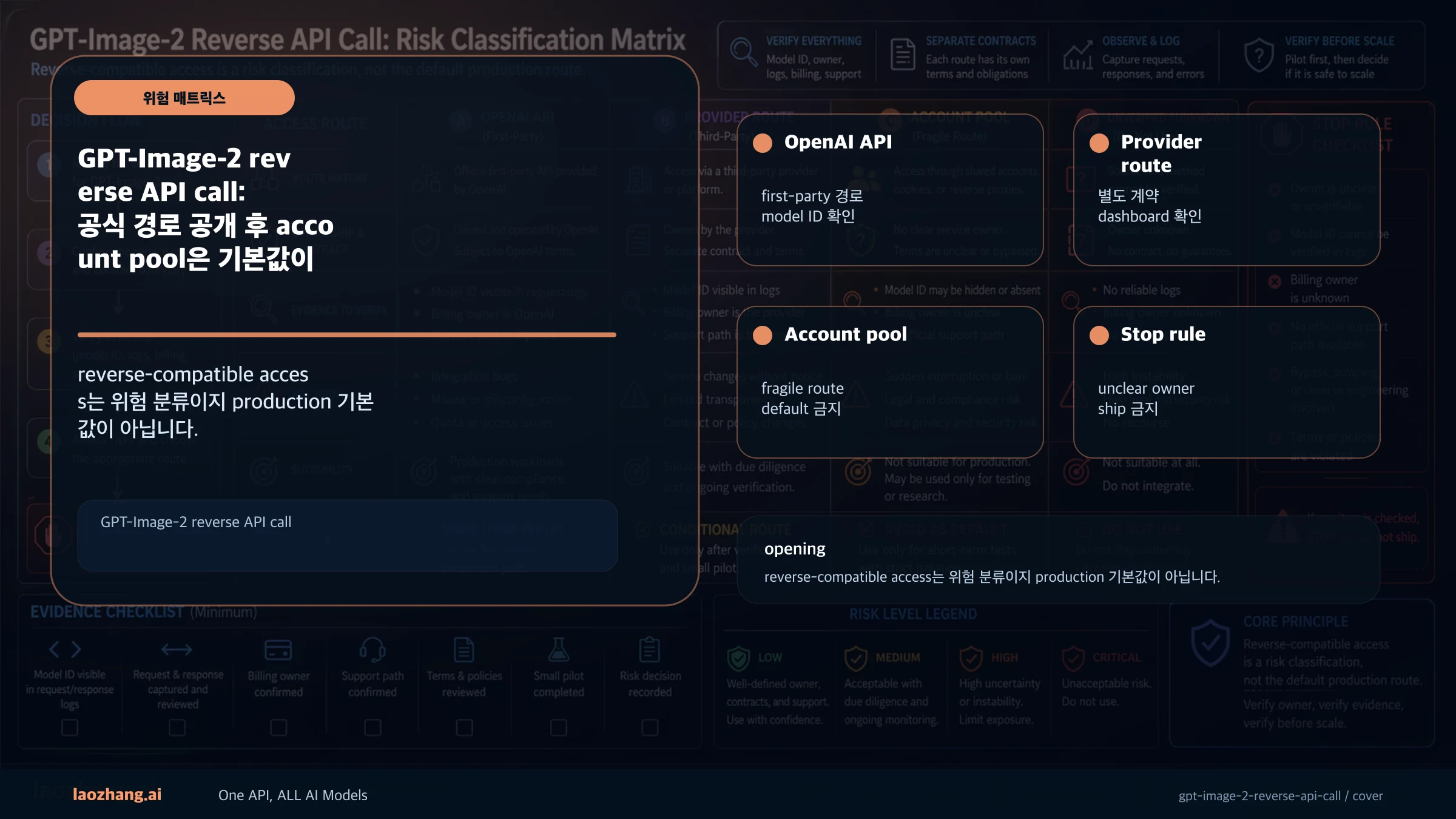Click the text 'No reliable logs'
Image resolution: width=1456 pixels, height=819 pixels.
click(x=1141, y=290)
